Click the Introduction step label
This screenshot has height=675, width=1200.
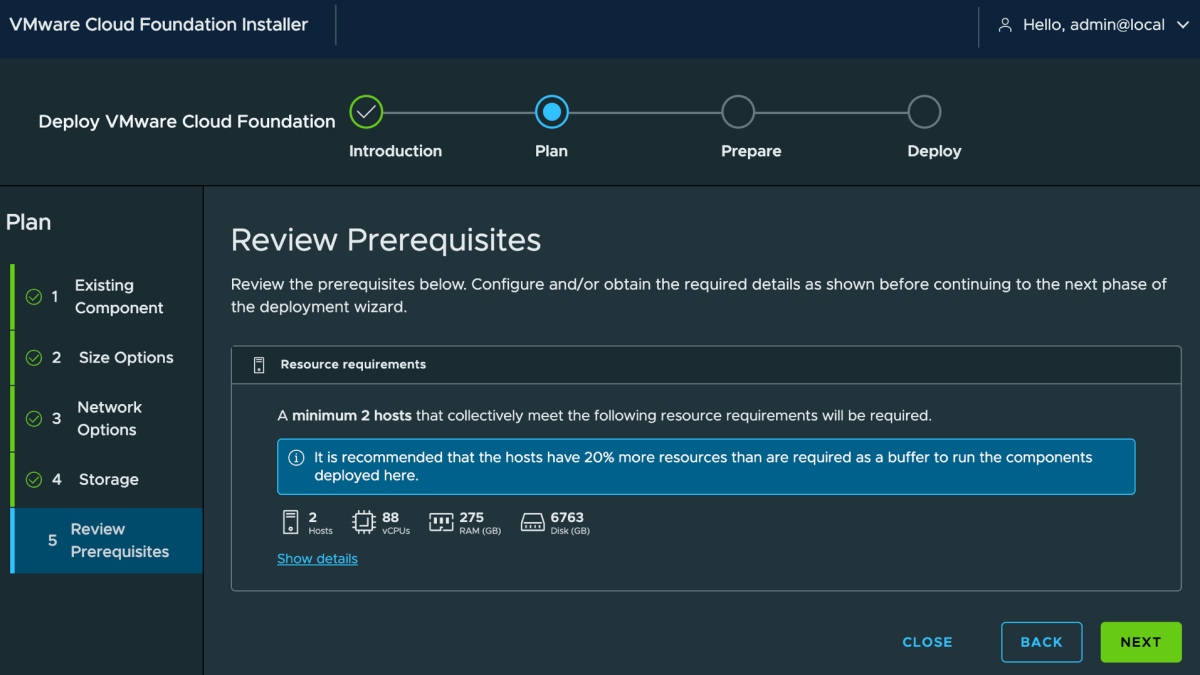click(395, 151)
